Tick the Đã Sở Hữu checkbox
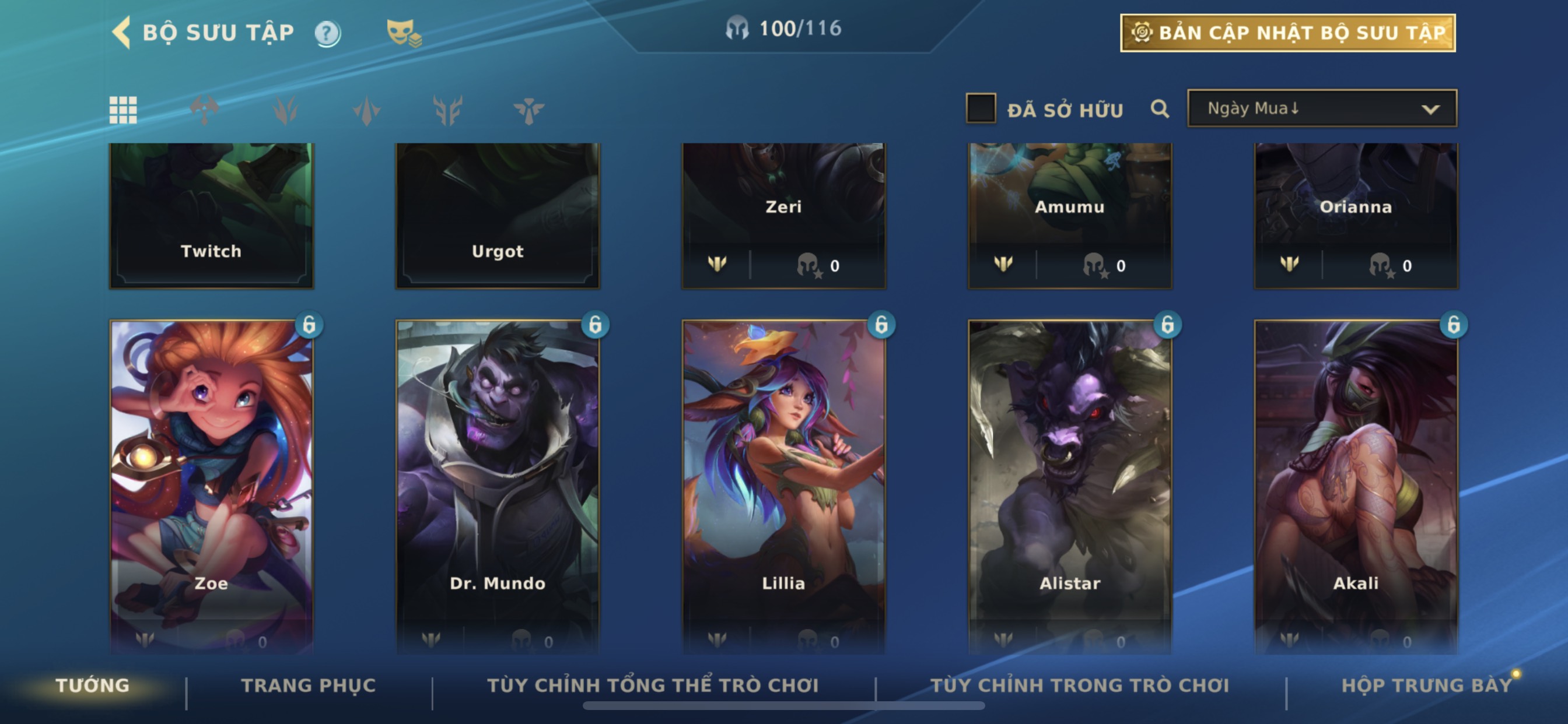This screenshot has width=1568, height=724. tap(981, 108)
